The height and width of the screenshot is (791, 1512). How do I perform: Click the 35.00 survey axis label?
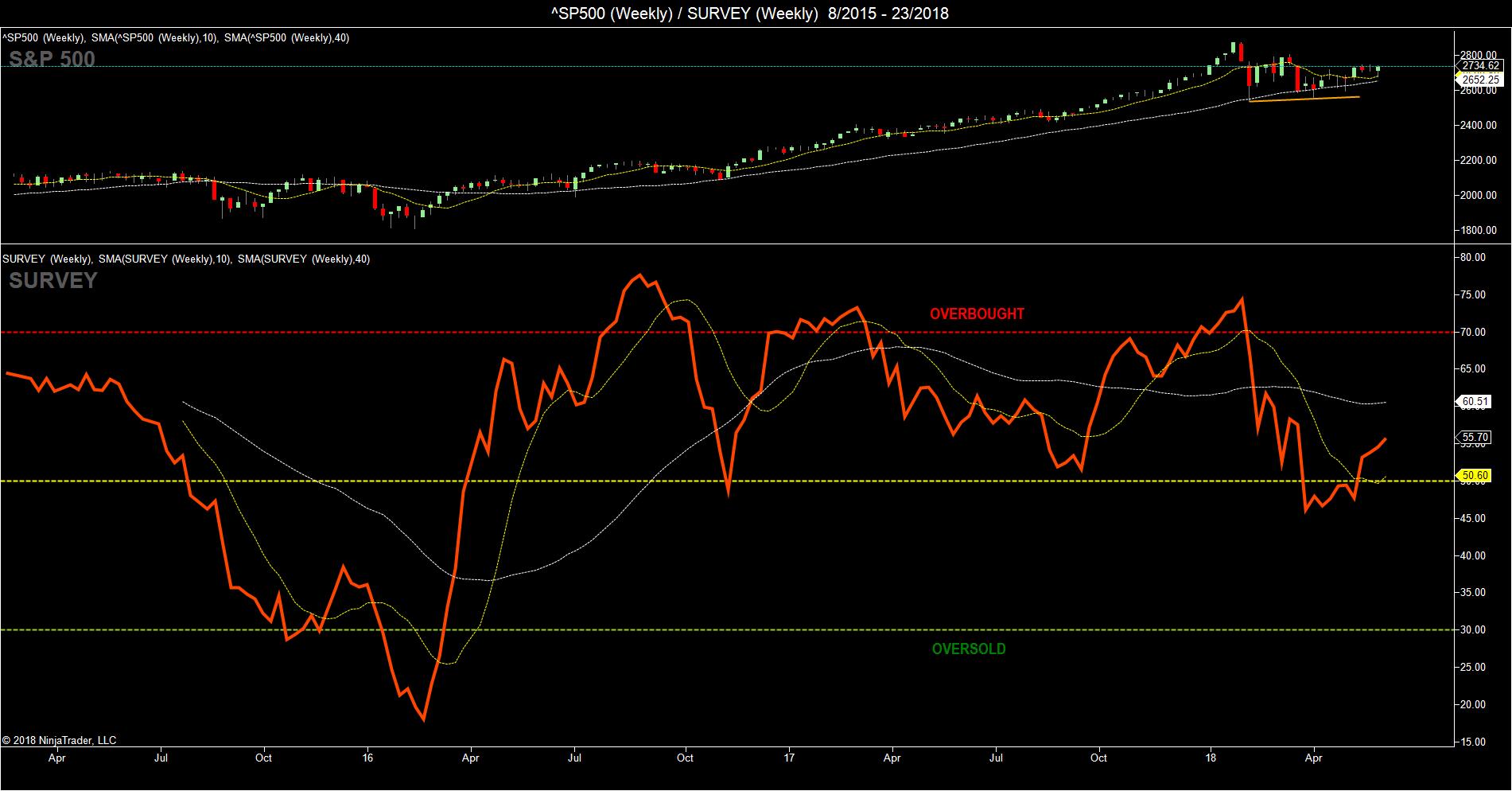pos(1473,593)
